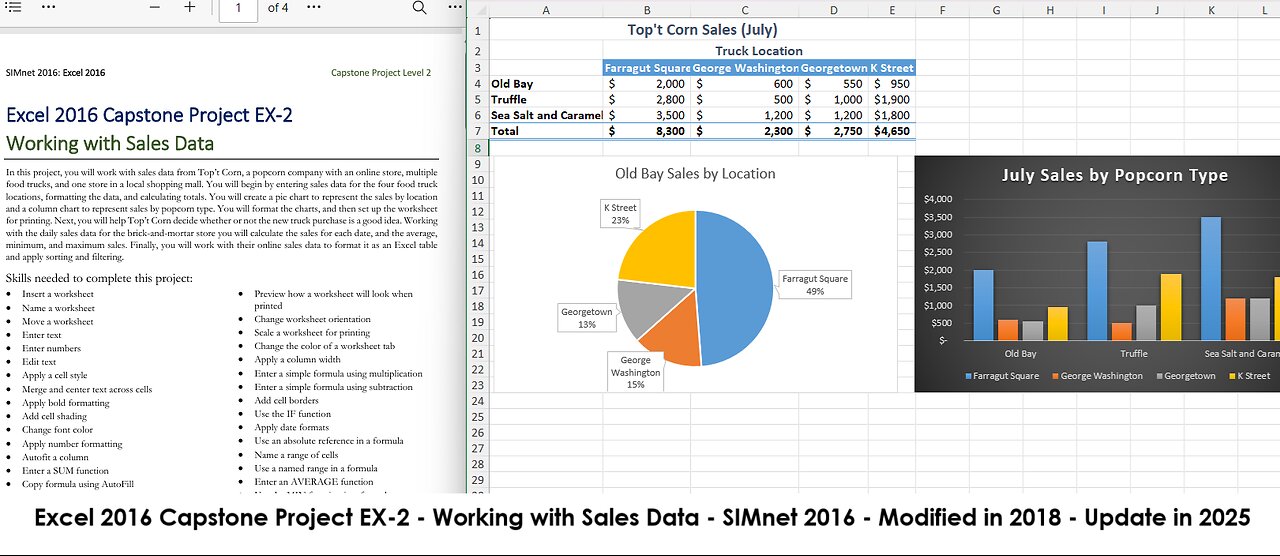
Task: Select George Washington legend entry
Action: click(x=1095, y=376)
